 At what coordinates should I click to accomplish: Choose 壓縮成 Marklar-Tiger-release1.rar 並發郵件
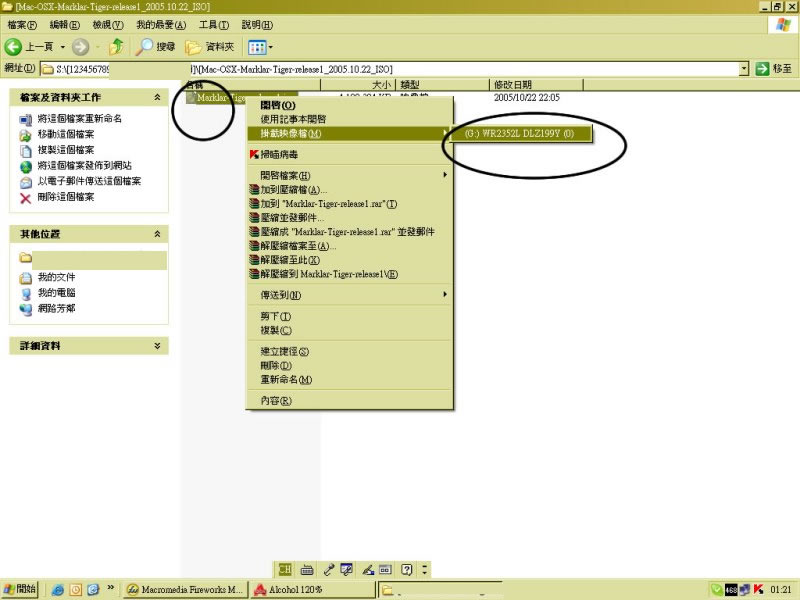click(349, 232)
